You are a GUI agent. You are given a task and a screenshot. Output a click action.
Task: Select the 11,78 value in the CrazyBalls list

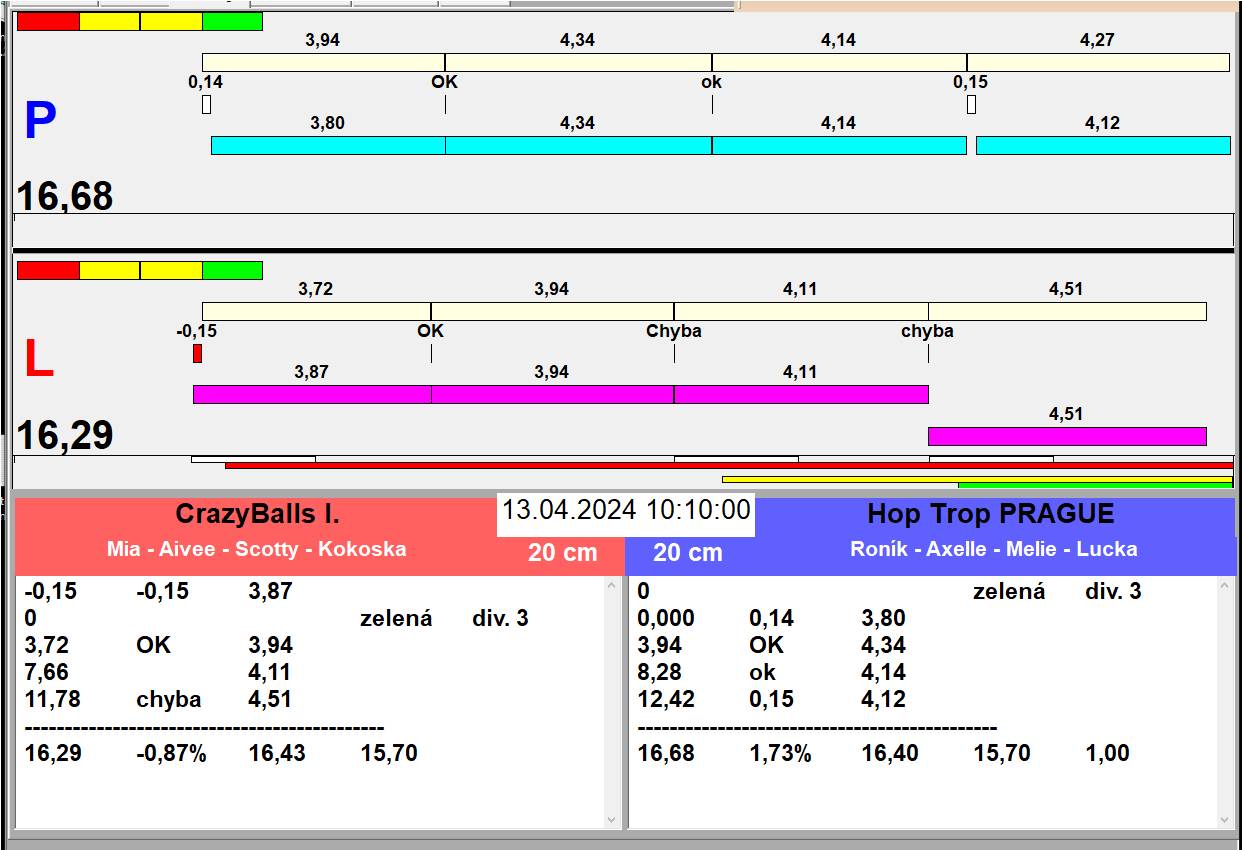coord(52,699)
